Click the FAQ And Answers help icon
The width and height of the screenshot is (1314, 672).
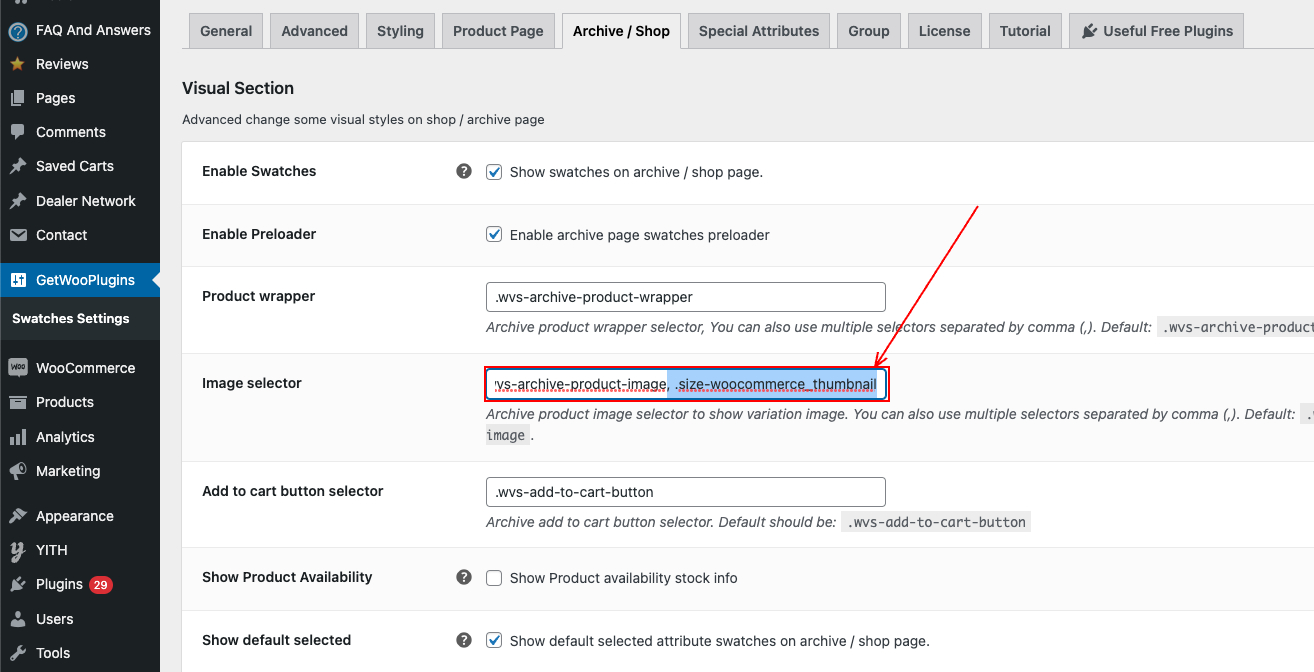[17, 30]
